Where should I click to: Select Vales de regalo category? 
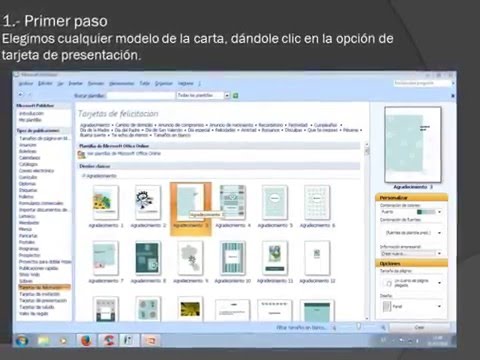pyautogui.click(x=34, y=313)
